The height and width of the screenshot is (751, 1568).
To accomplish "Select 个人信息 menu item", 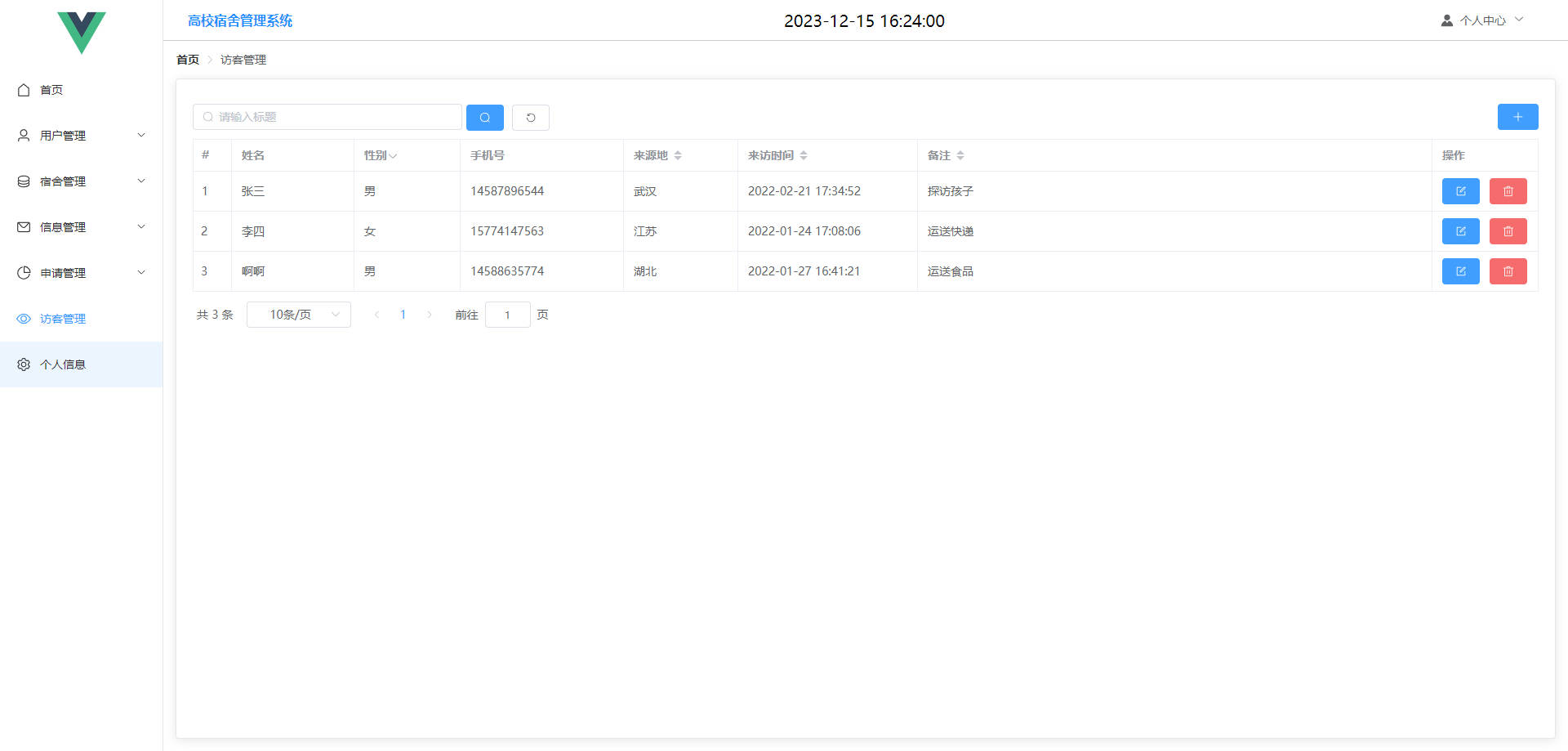I will tap(82, 364).
